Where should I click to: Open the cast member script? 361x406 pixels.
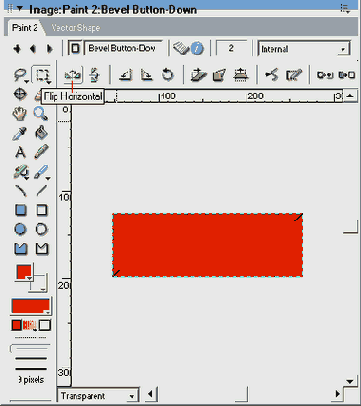click(x=181, y=49)
